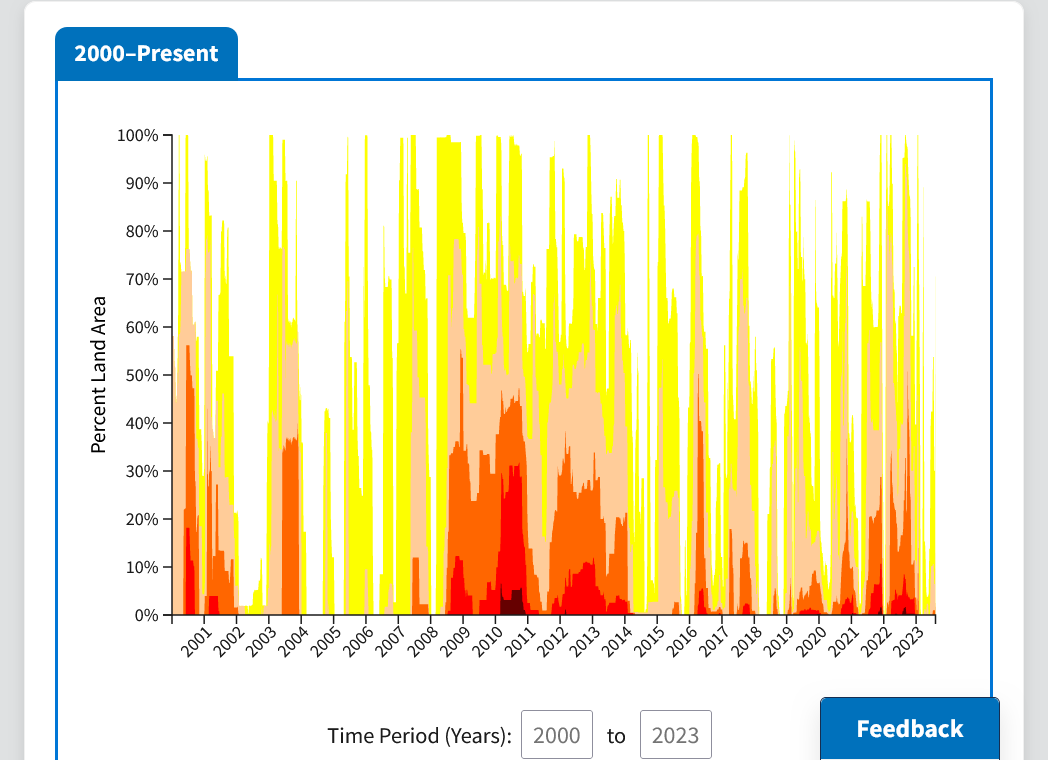
Task: Select the 2021 x-axis year label
Action: (843, 642)
